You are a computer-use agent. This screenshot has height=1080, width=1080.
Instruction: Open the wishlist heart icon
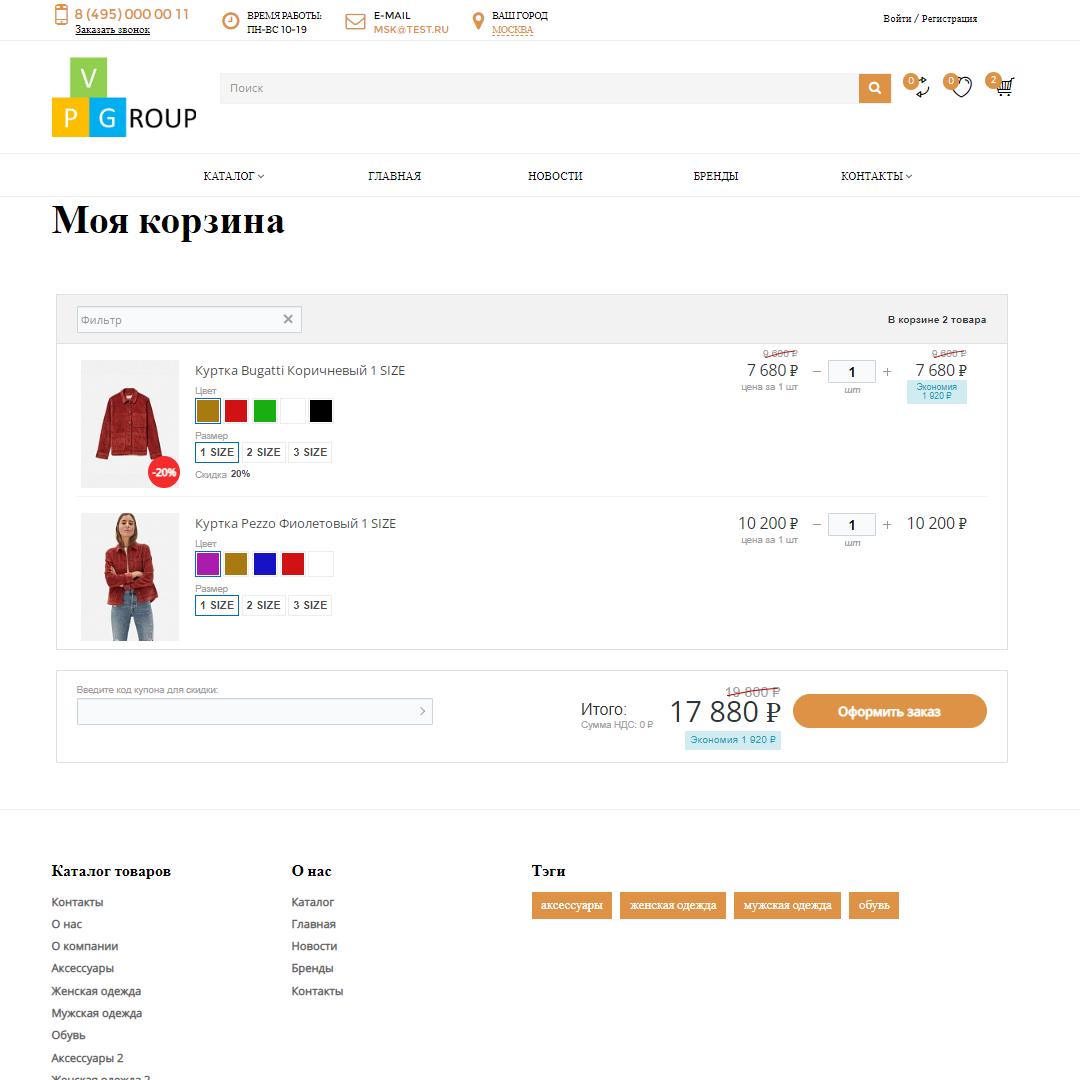click(961, 88)
